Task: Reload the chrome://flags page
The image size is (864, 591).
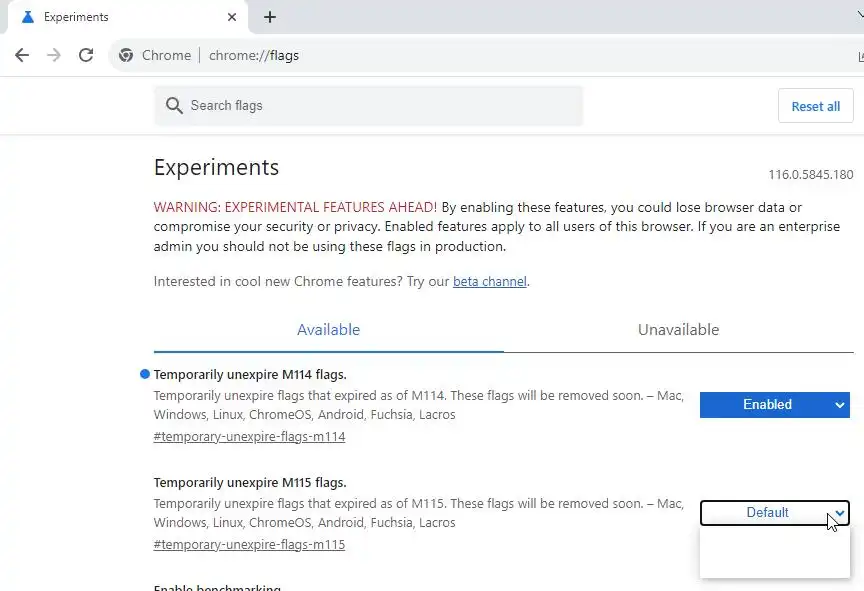Action: click(86, 55)
